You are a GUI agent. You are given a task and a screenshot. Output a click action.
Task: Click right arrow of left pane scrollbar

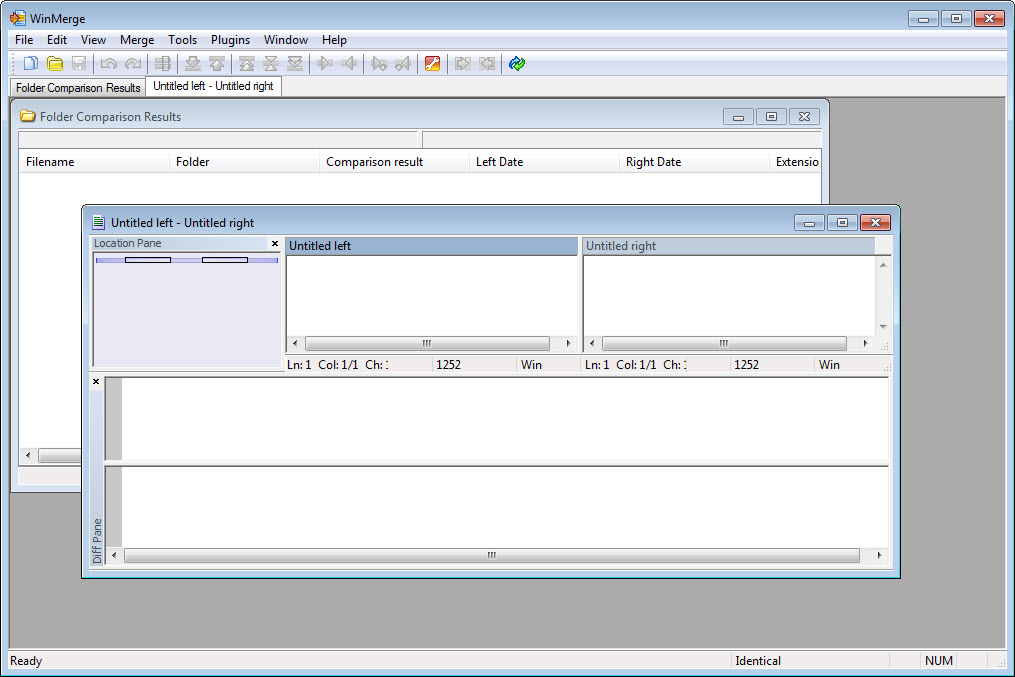click(568, 344)
